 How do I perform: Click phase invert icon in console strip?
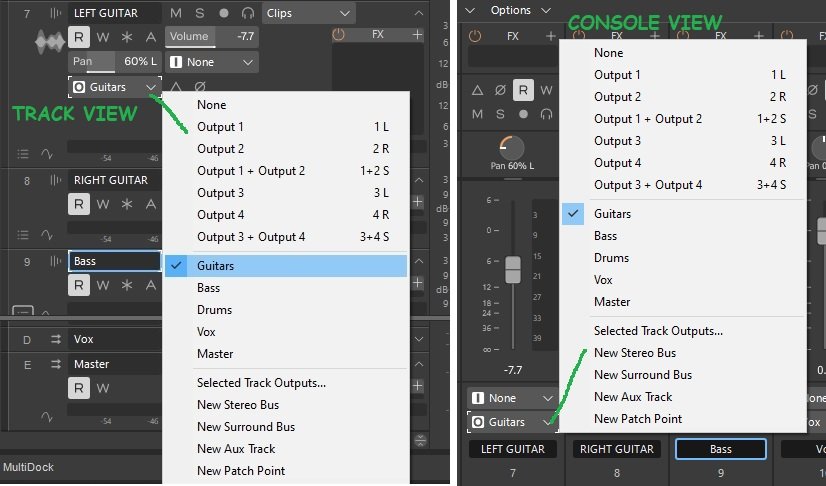click(499, 90)
